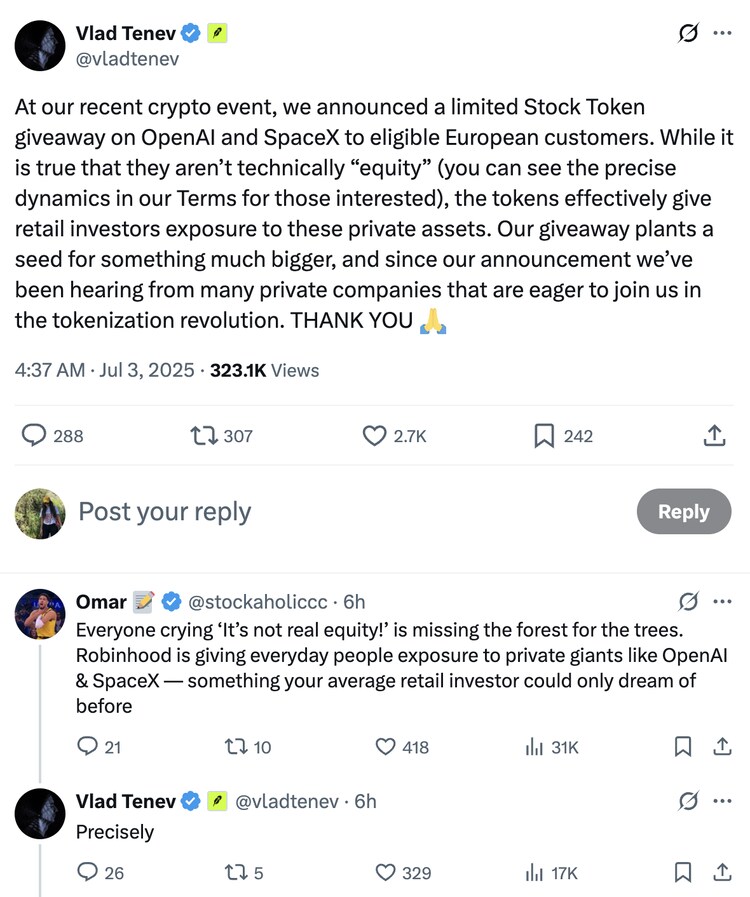Like Vlad's 'Precisely' reply

click(386, 873)
